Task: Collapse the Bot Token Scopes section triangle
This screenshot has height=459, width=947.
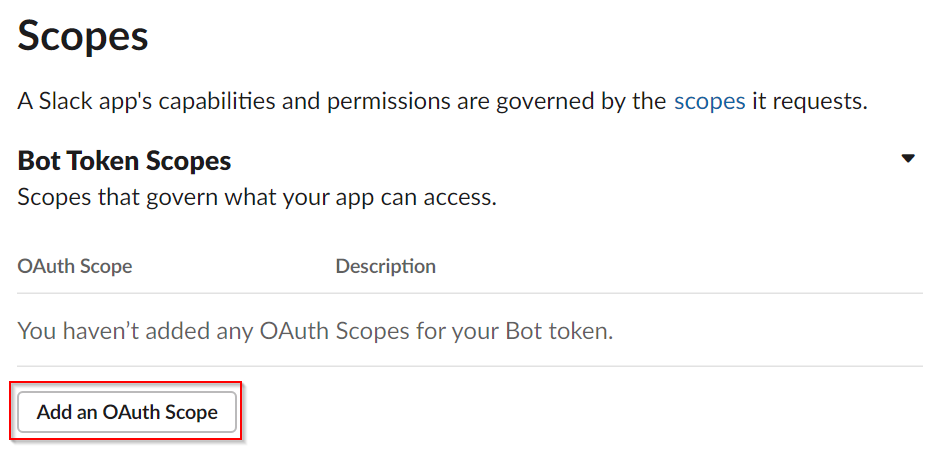Action: 908,159
